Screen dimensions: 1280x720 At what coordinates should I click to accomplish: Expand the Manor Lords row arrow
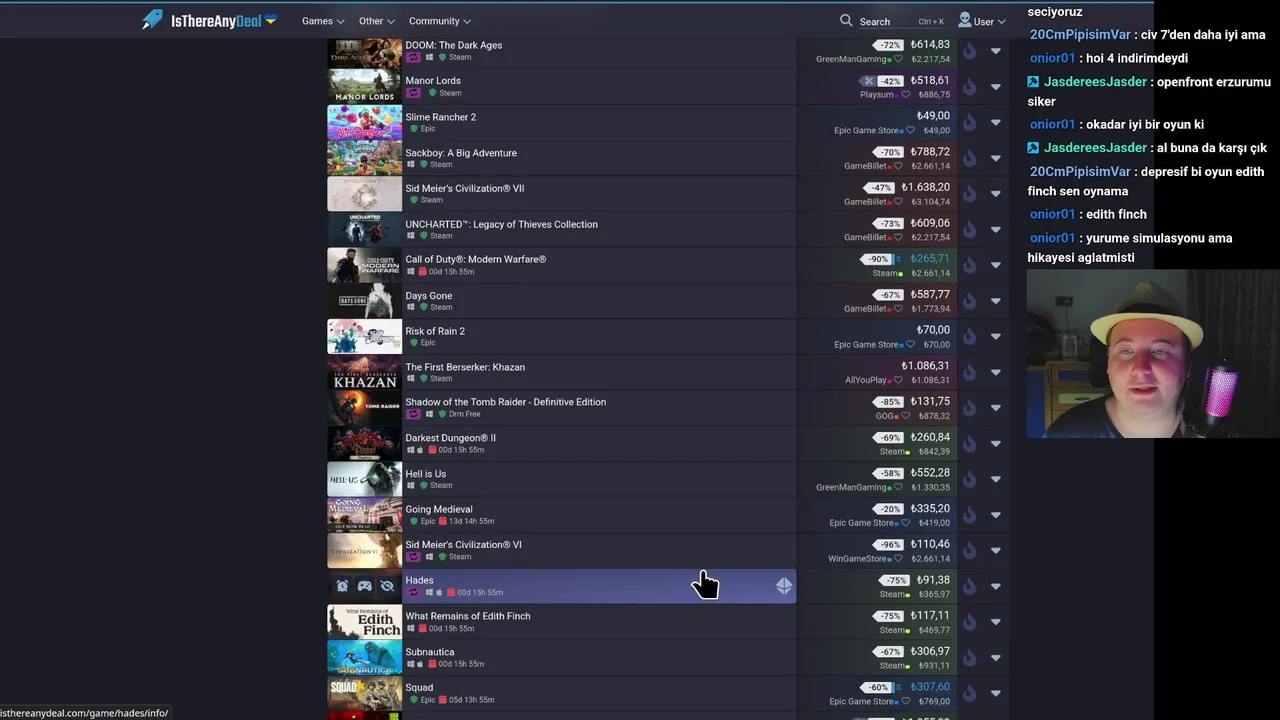click(x=995, y=87)
